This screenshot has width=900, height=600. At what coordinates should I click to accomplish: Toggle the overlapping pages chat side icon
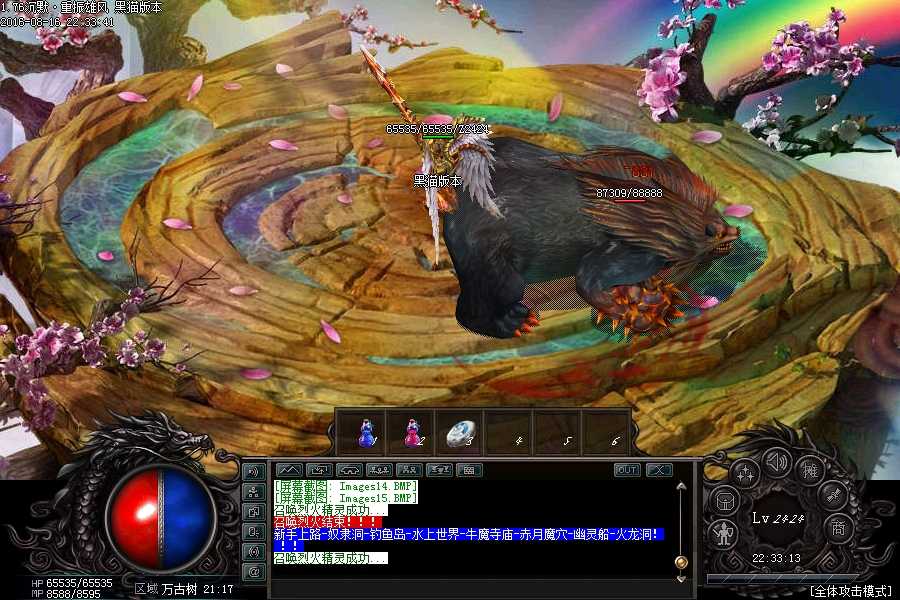click(x=254, y=512)
